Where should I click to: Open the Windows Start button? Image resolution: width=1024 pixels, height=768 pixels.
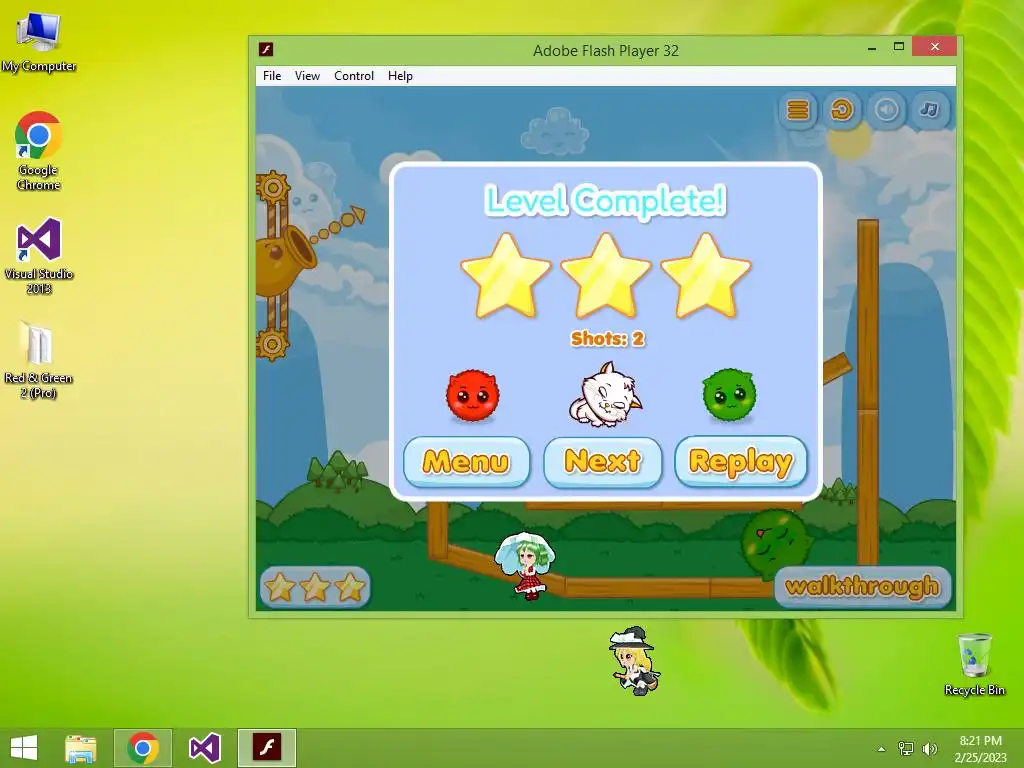coord(24,748)
